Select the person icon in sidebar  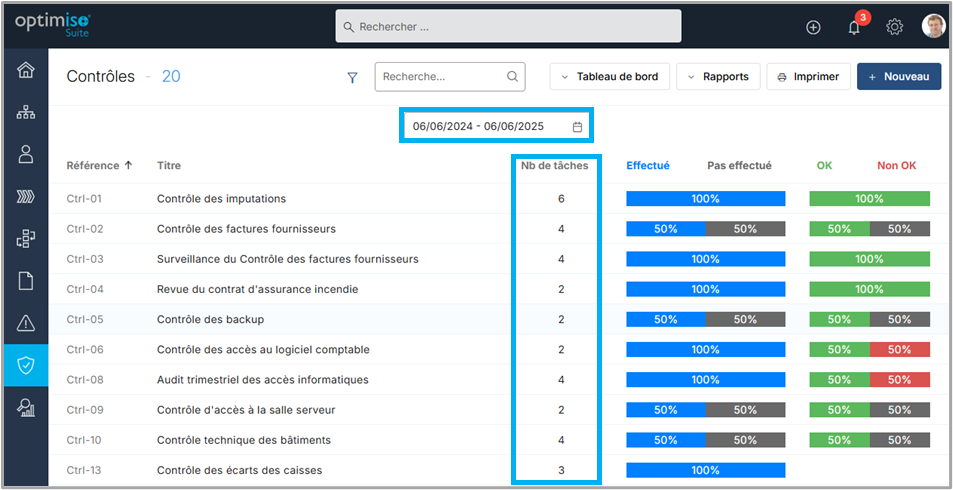[25, 154]
